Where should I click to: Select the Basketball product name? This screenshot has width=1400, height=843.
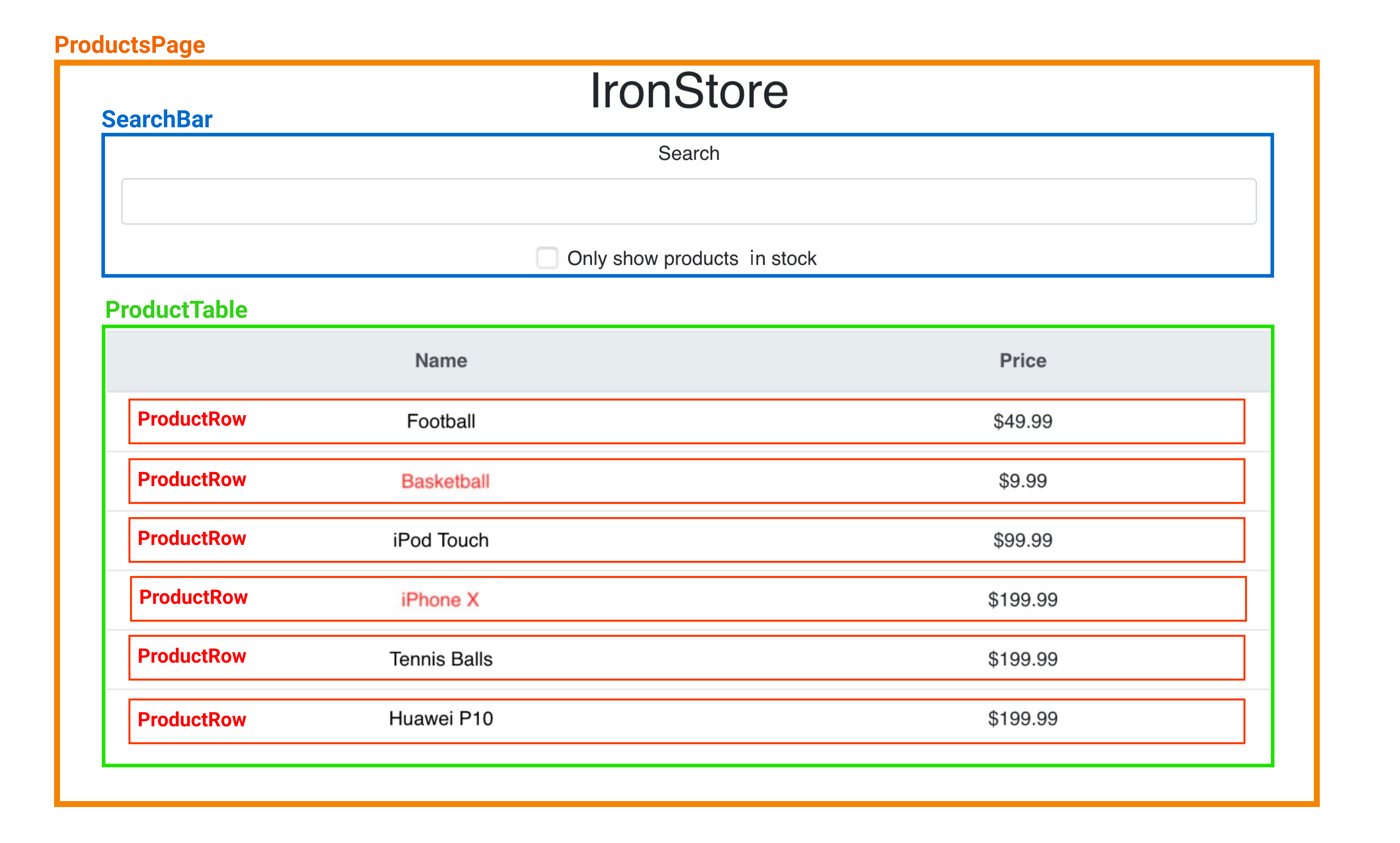click(445, 481)
